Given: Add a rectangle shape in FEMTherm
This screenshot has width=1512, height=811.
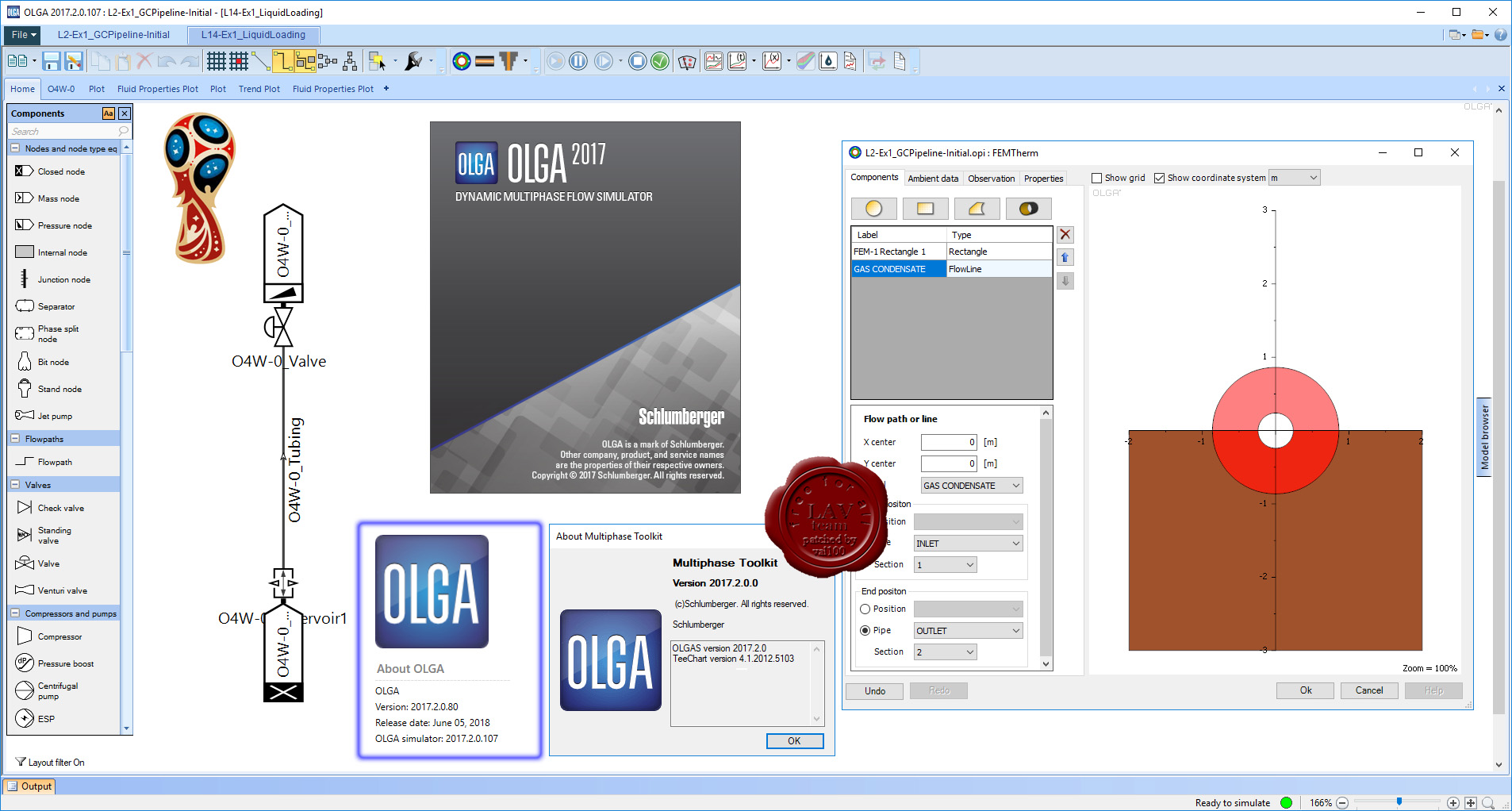Looking at the screenshot, I should (925, 209).
